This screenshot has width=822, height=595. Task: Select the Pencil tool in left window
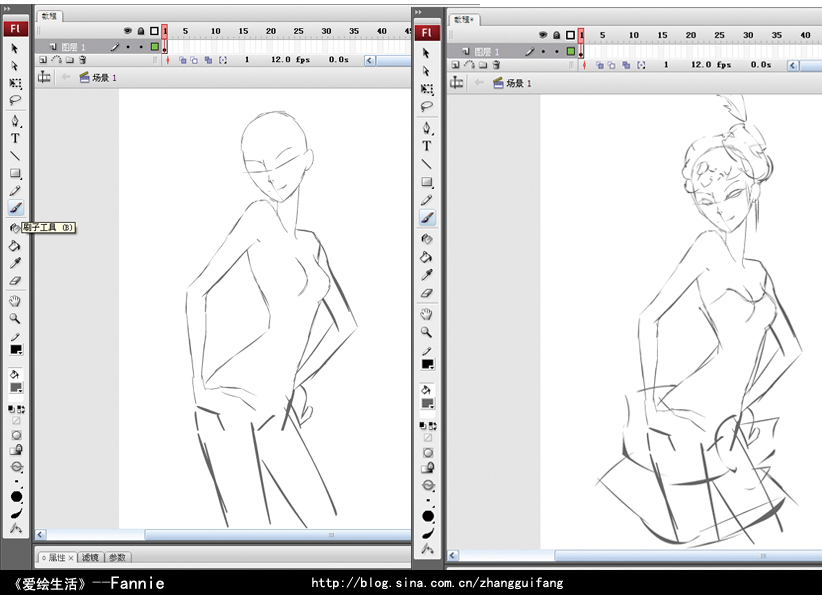[x=15, y=191]
